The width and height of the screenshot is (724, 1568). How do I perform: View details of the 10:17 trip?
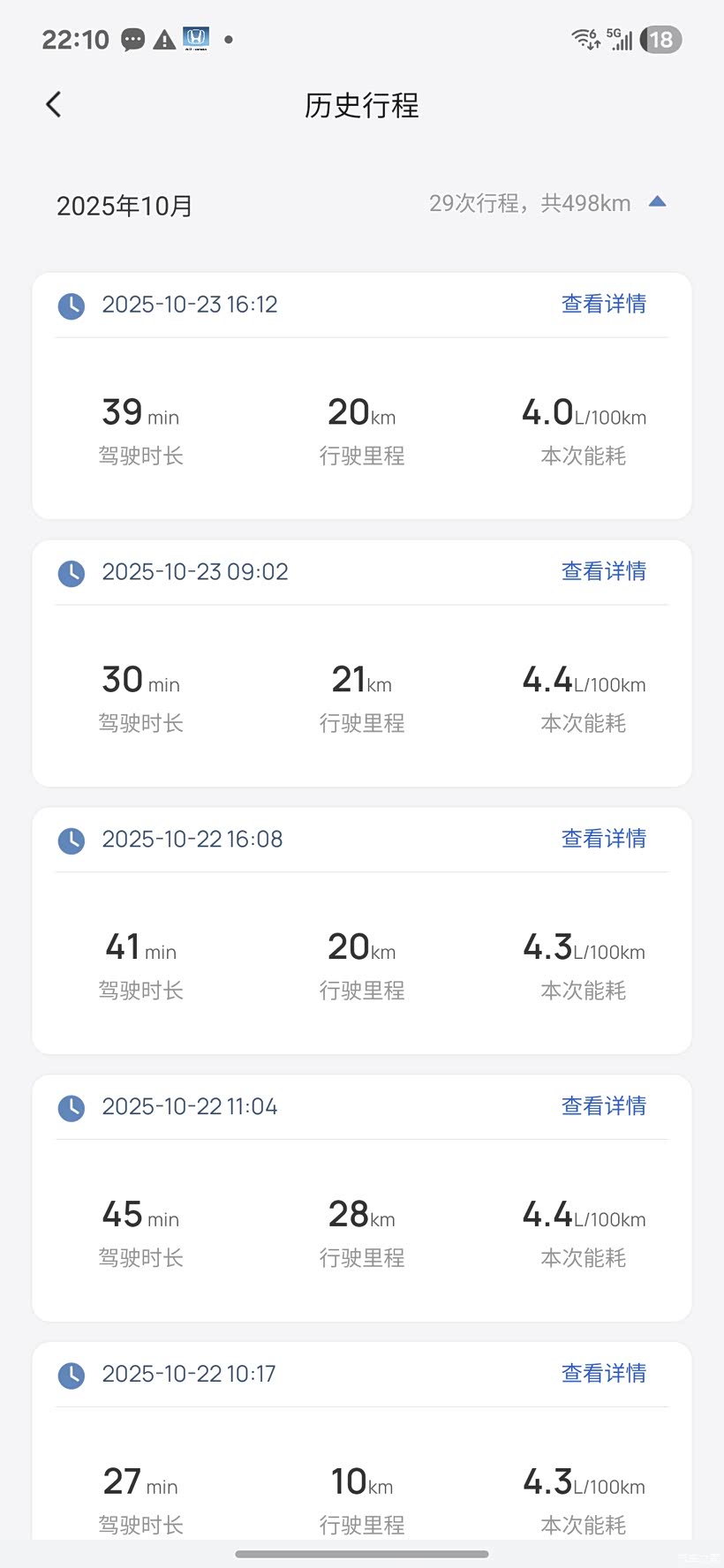604,1374
